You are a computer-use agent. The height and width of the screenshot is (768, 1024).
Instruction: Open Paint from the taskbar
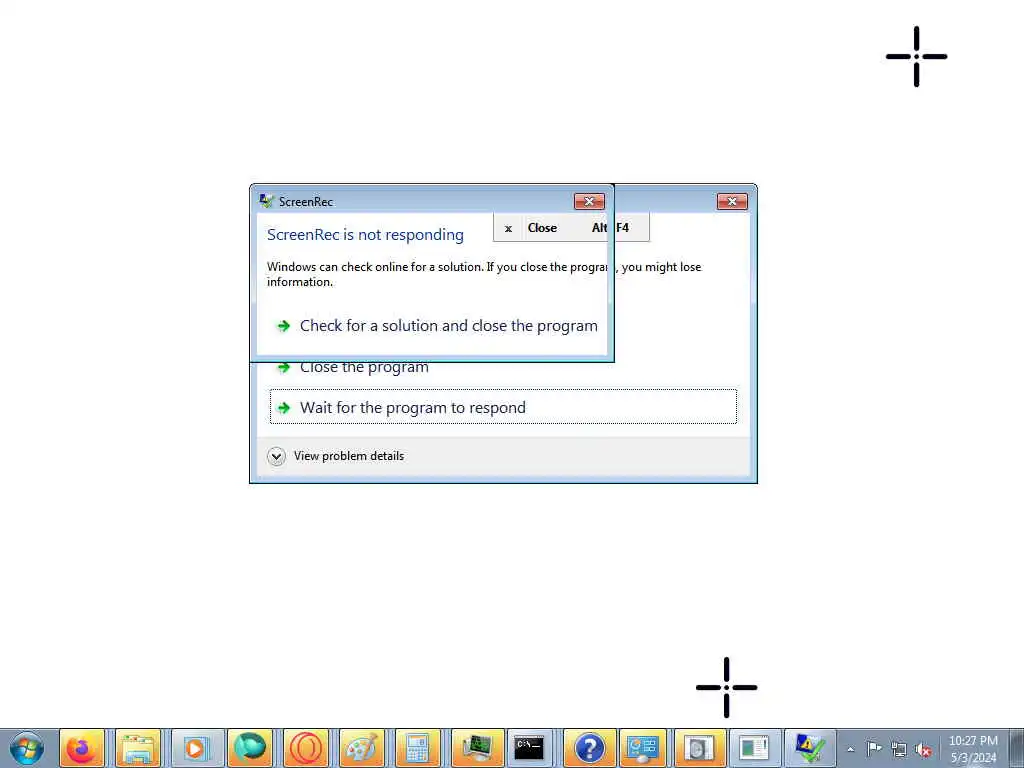(x=362, y=748)
